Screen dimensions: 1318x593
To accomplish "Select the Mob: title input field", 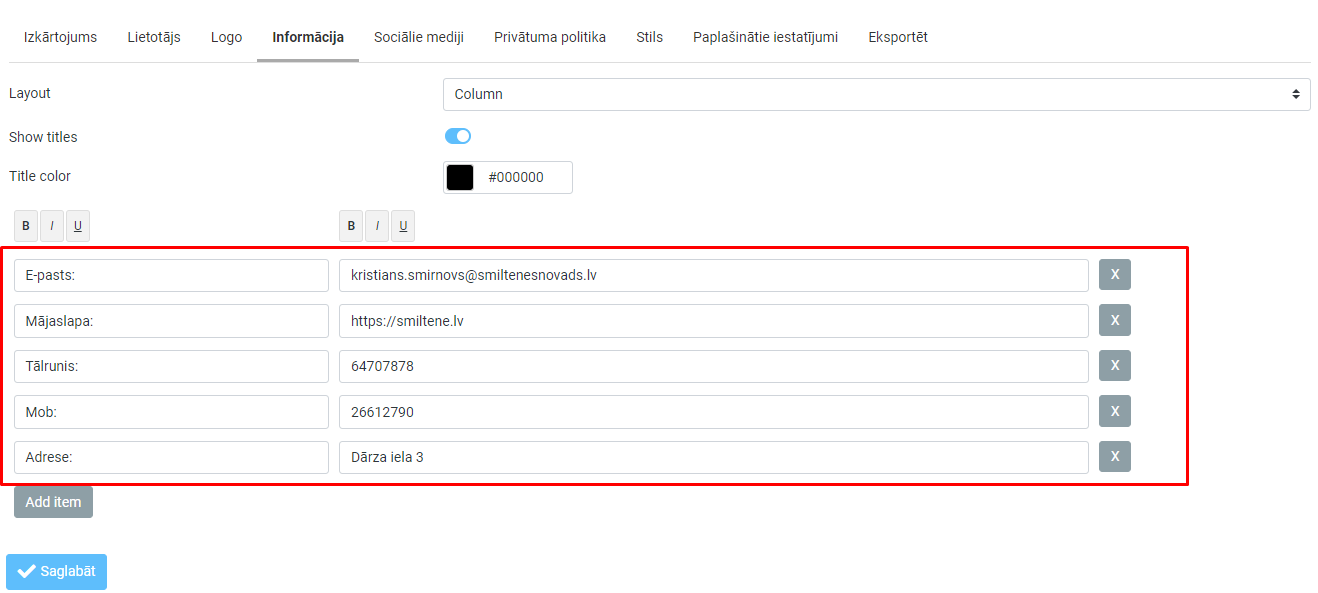I will tap(171, 412).
